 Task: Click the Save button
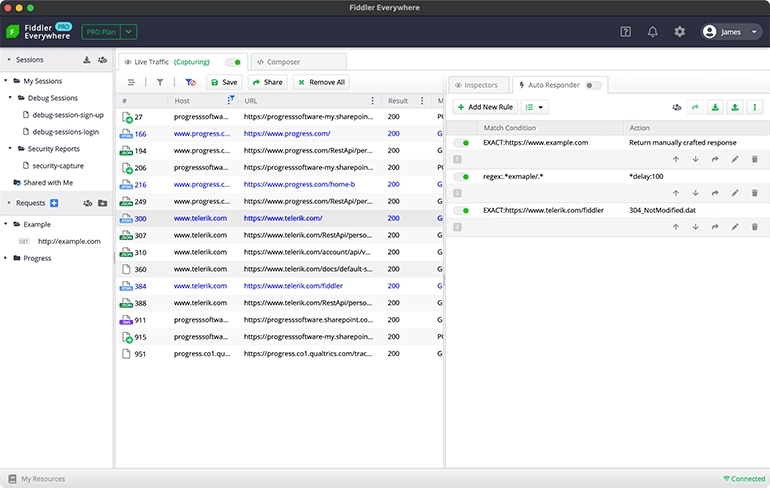(224, 82)
